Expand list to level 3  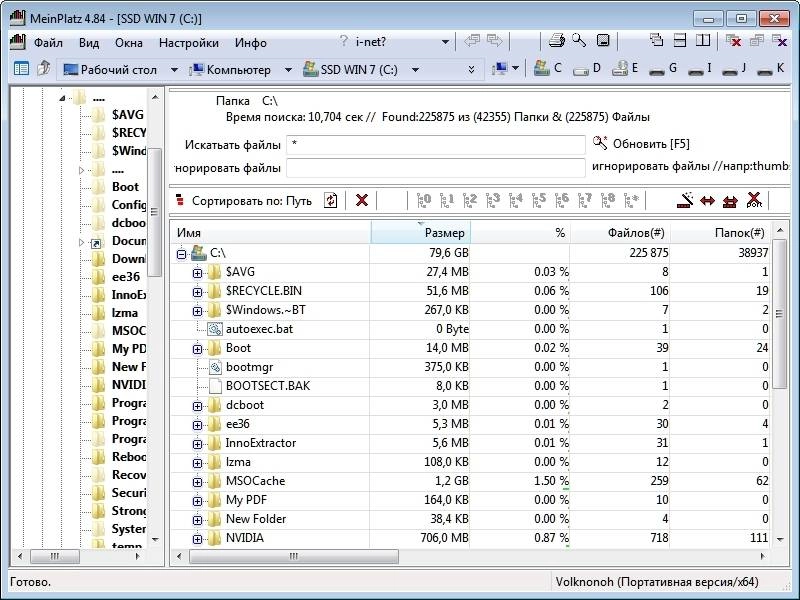click(492, 201)
